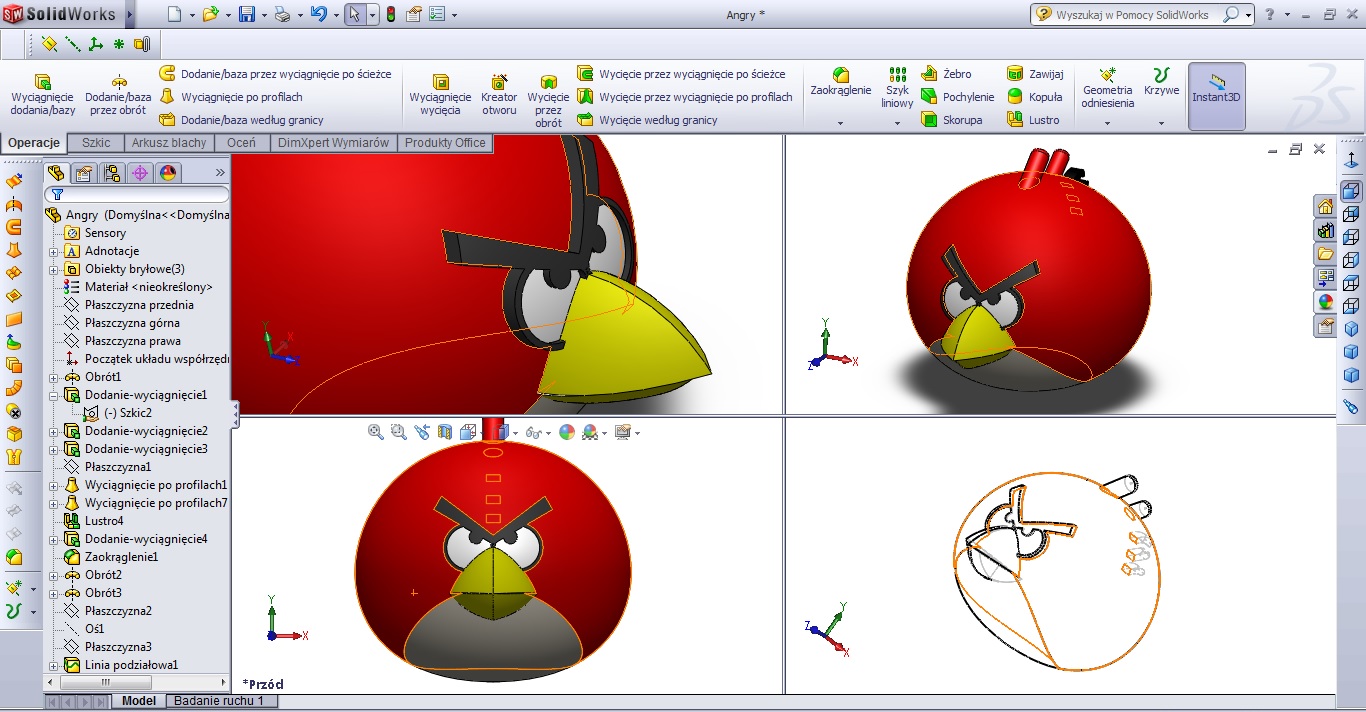Select Wycięcie przez obrót tool
Image resolution: width=1366 pixels, height=712 pixels.
tap(548, 100)
